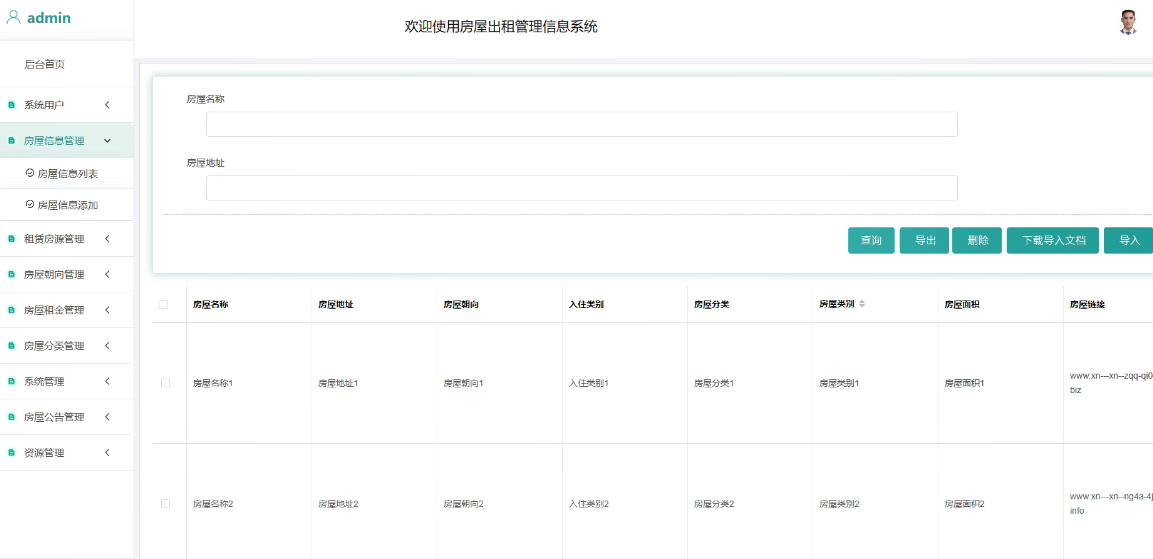Click the icon next to 房屋信息列表
The image size is (1153, 559).
click(29, 174)
